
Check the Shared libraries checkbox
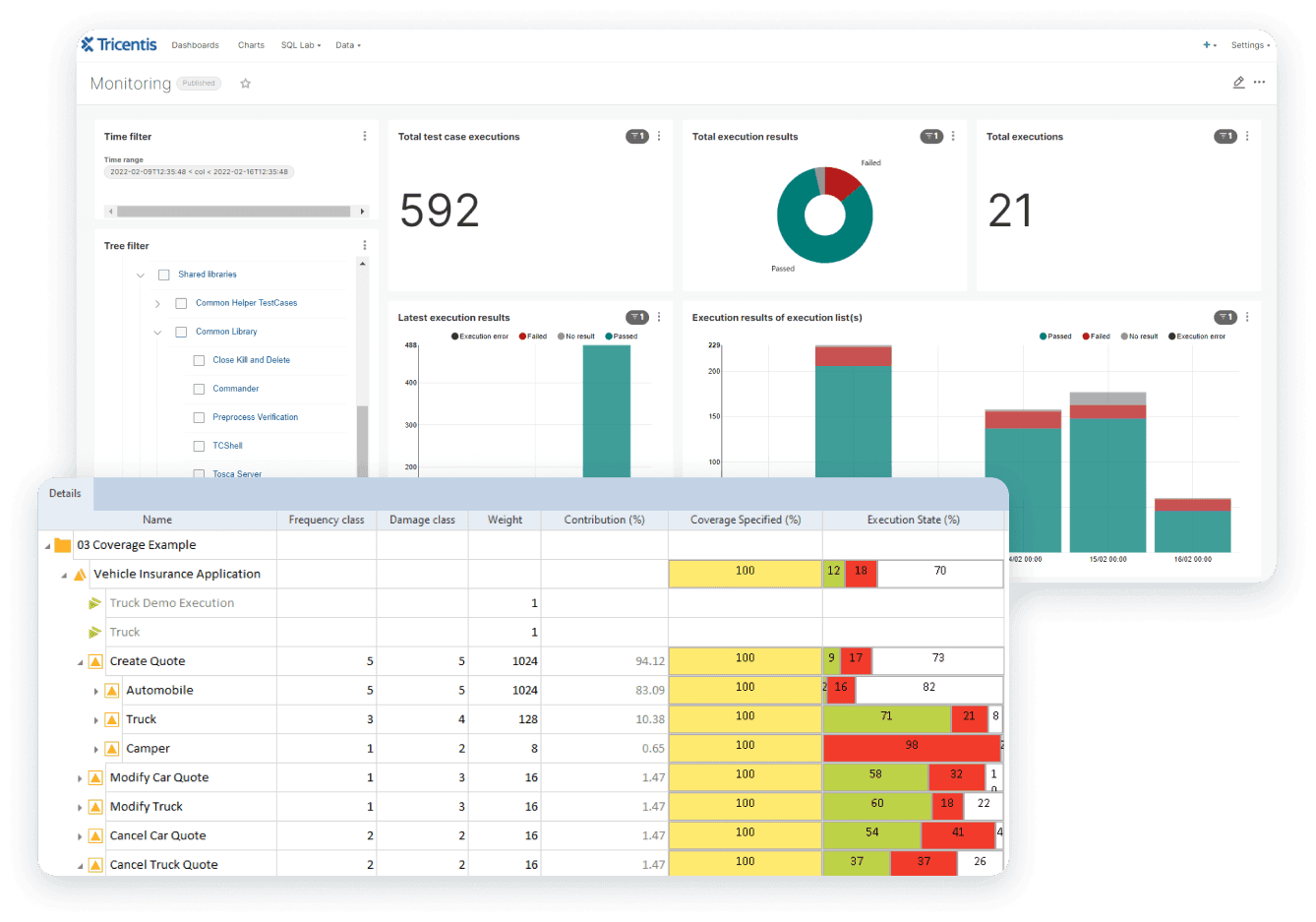click(164, 276)
